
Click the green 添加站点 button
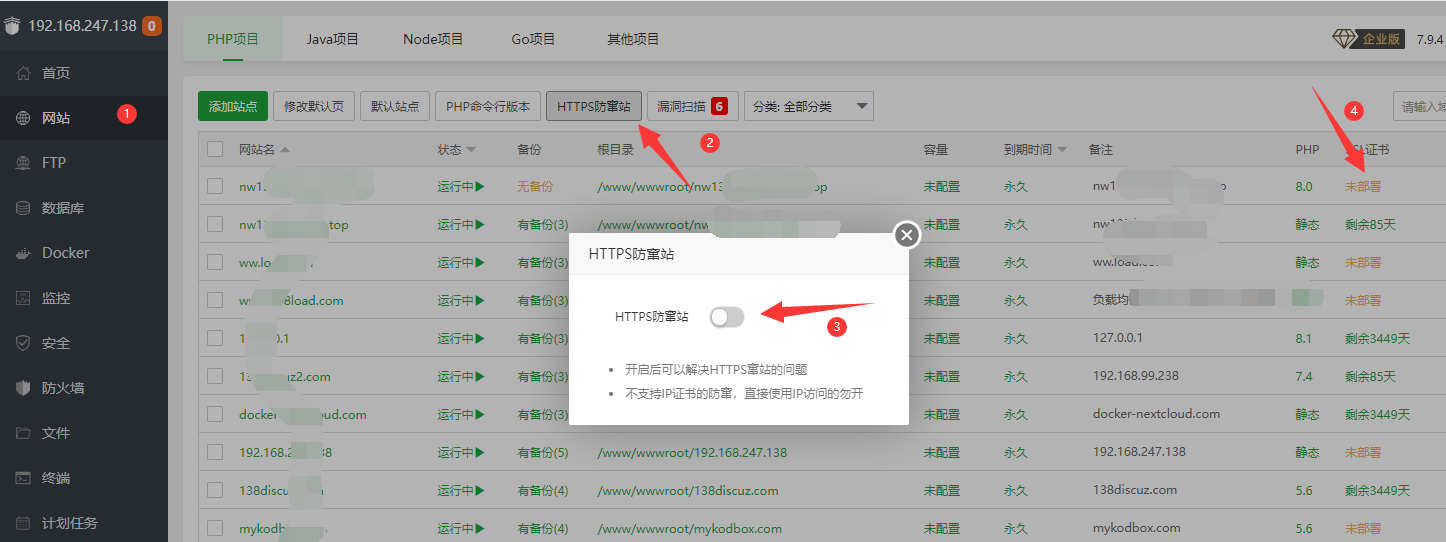233,106
